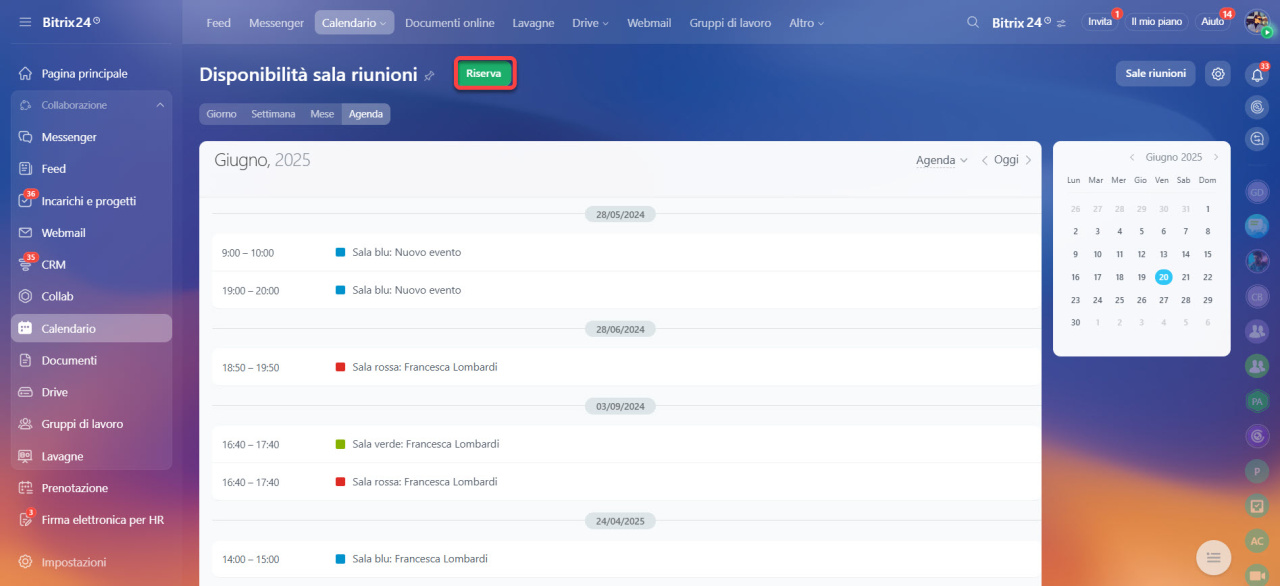The width and height of the screenshot is (1280, 586).
Task: Click green swatch of Sala verde event
Action: [340, 444]
